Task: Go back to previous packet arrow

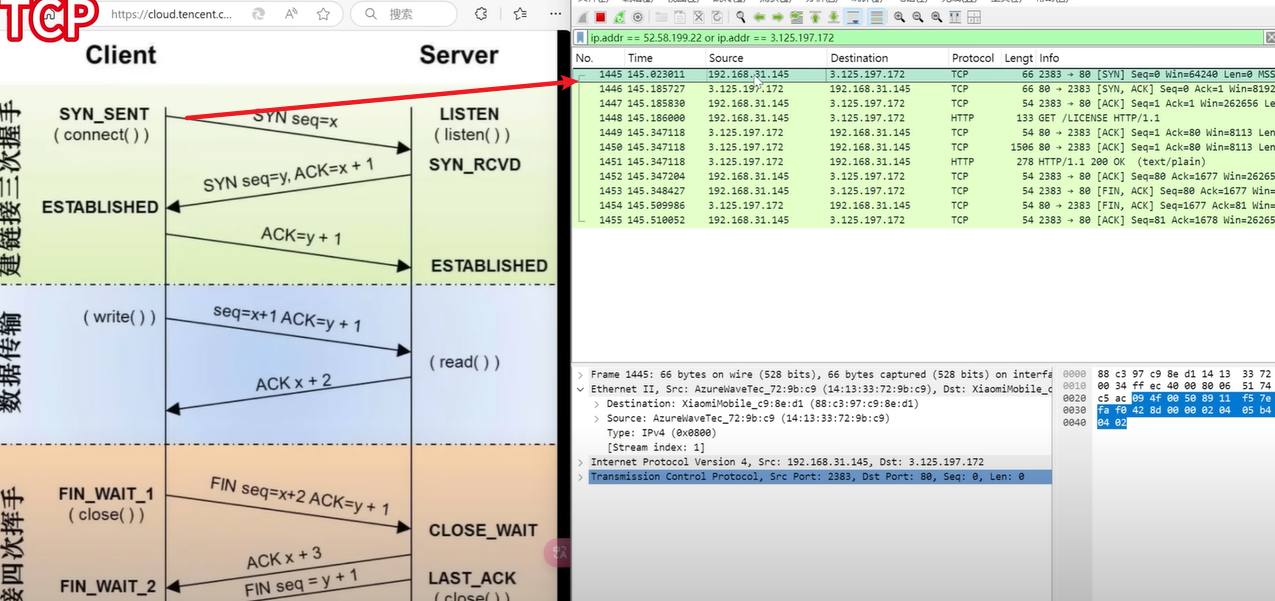Action: coord(759,17)
